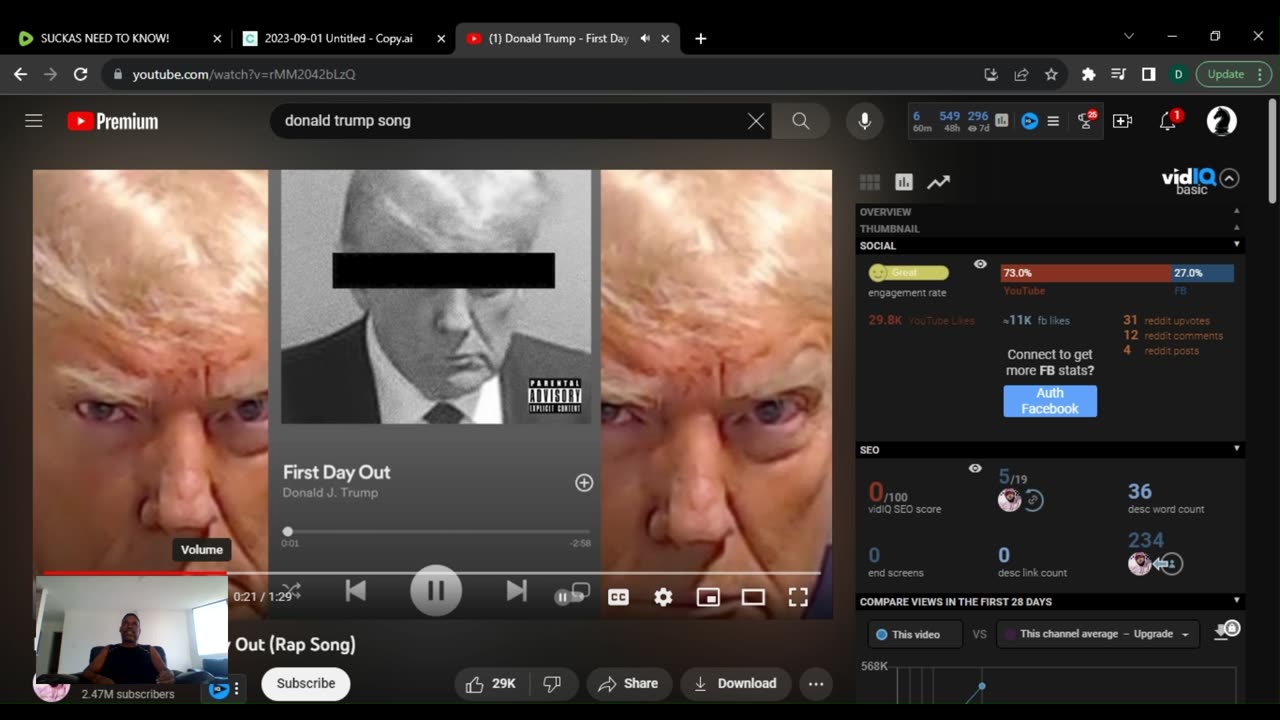Expand the OVERVIEW section

1050,212
